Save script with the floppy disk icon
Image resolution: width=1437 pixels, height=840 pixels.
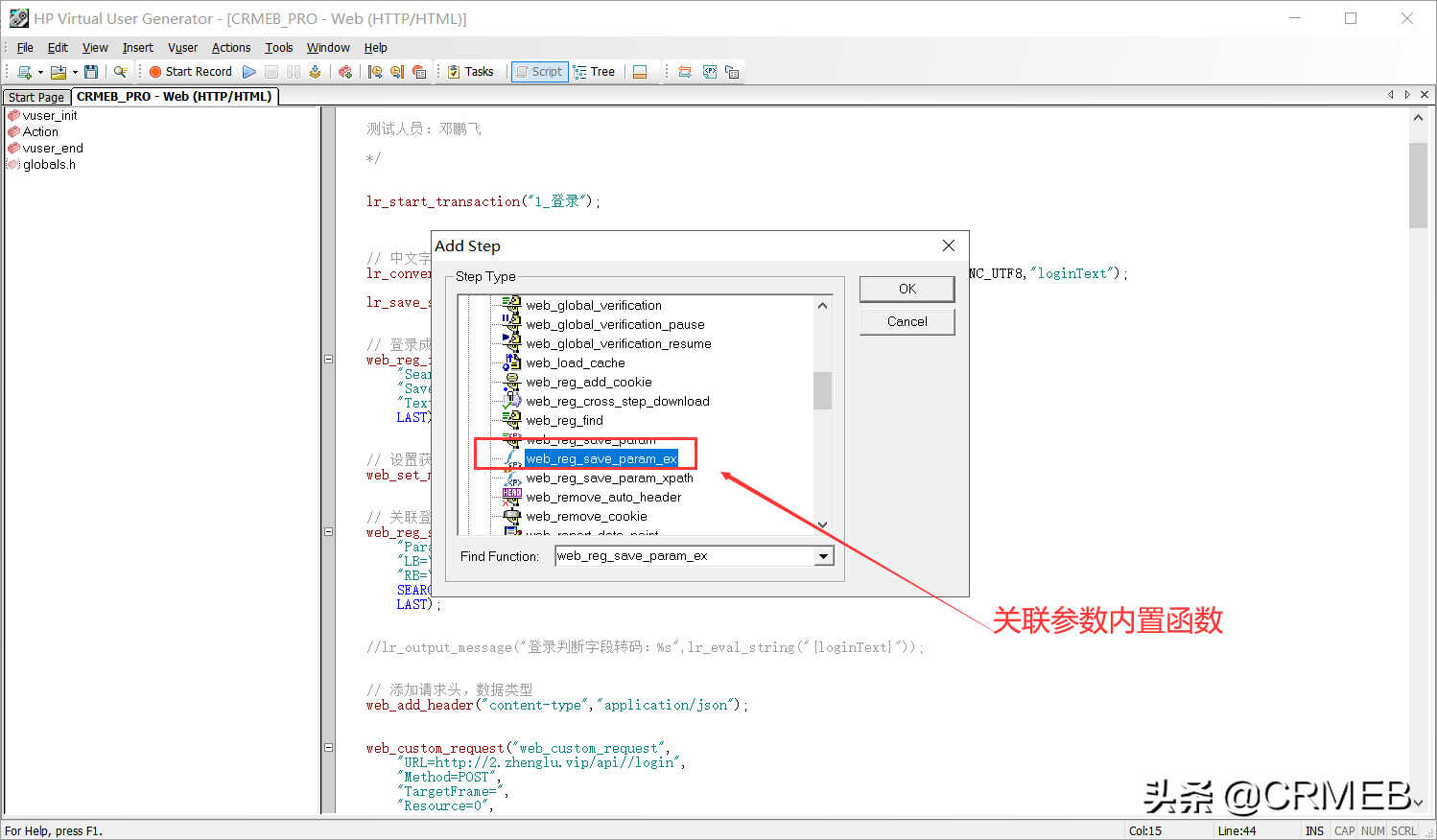point(91,72)
